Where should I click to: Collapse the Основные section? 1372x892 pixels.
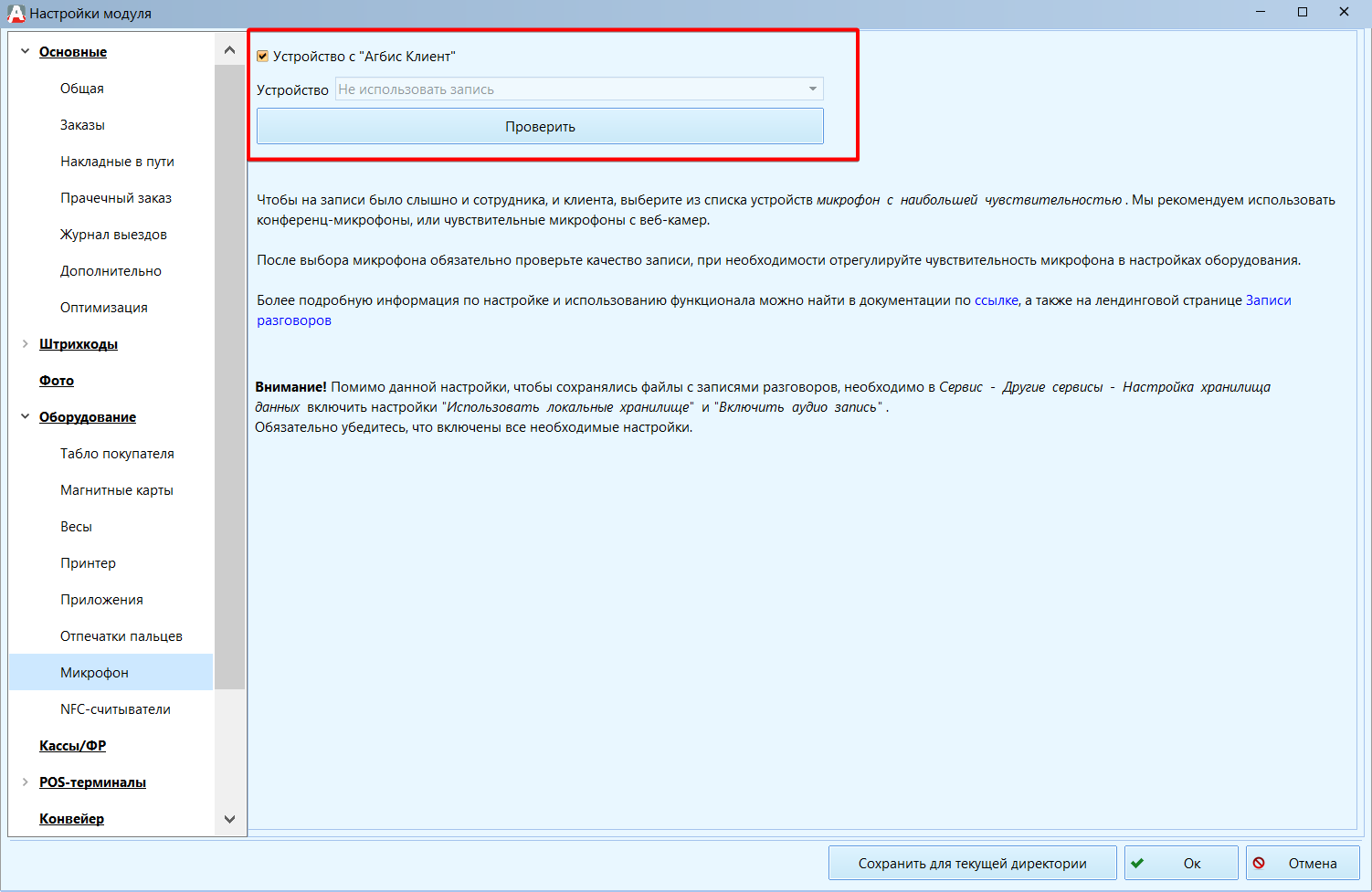point(25,52)
